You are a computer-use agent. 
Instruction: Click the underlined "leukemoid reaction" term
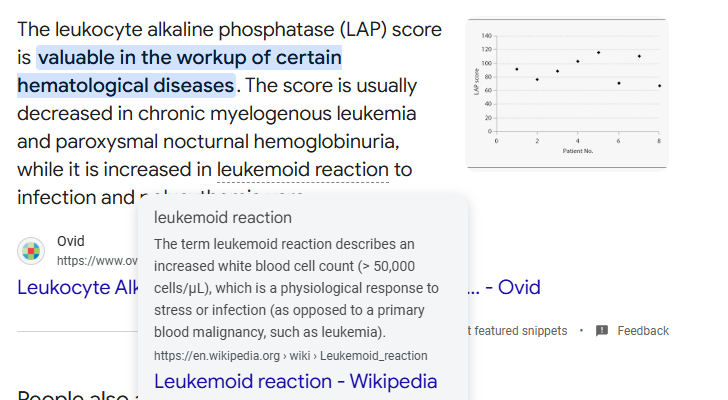(x=303, y=169)
